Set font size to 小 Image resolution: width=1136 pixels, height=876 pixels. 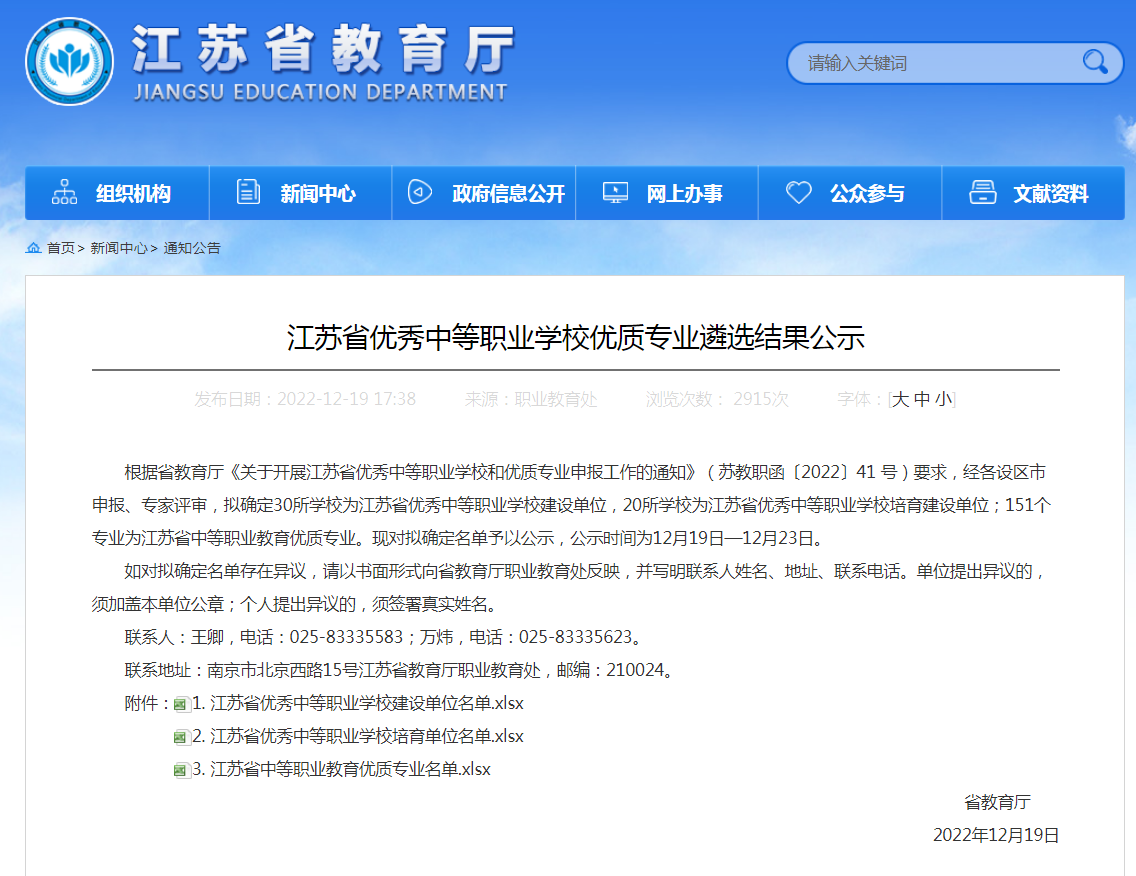(x=943, y=399)
